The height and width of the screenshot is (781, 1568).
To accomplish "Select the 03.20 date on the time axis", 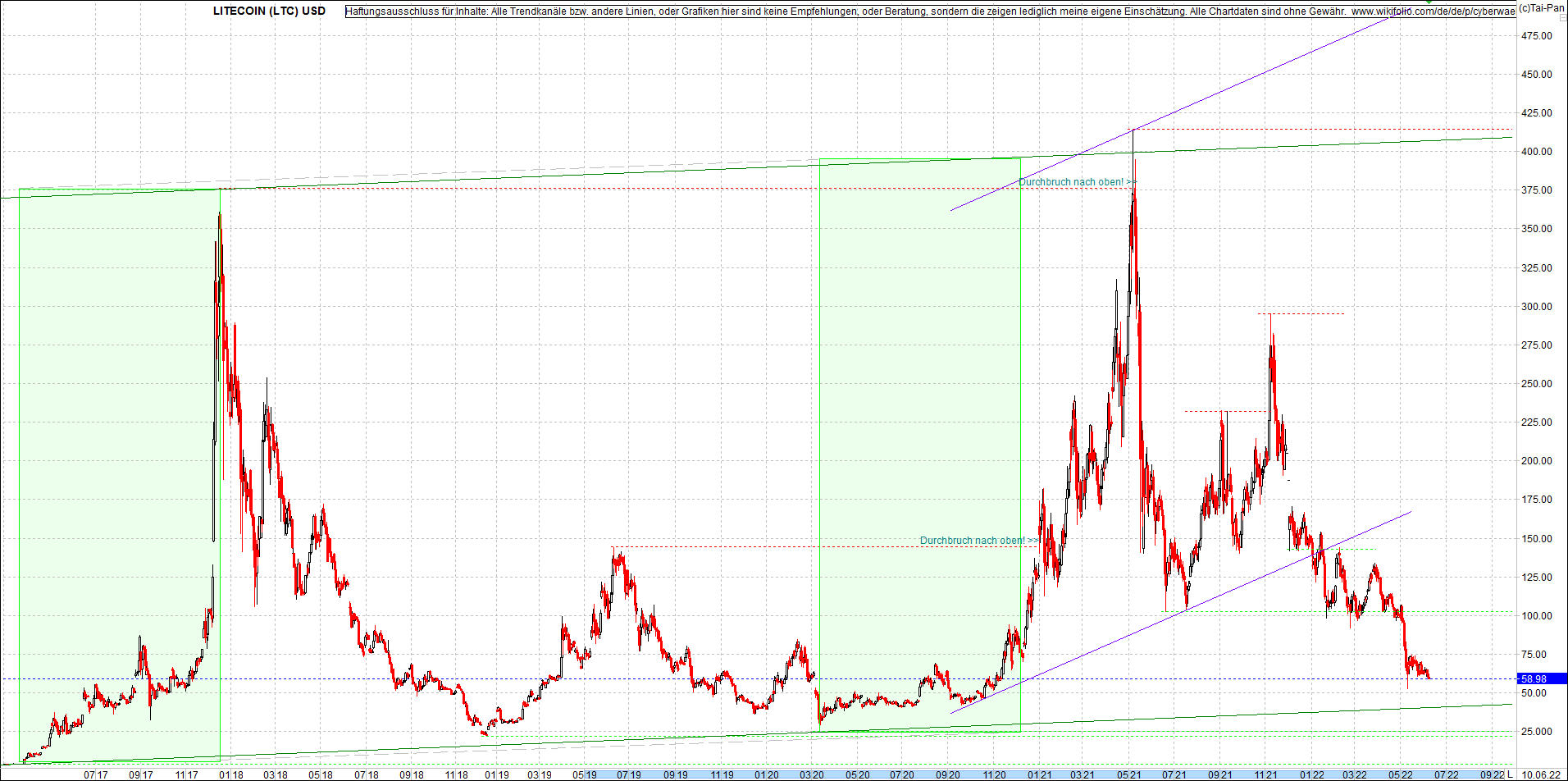I will coord(812,775).
